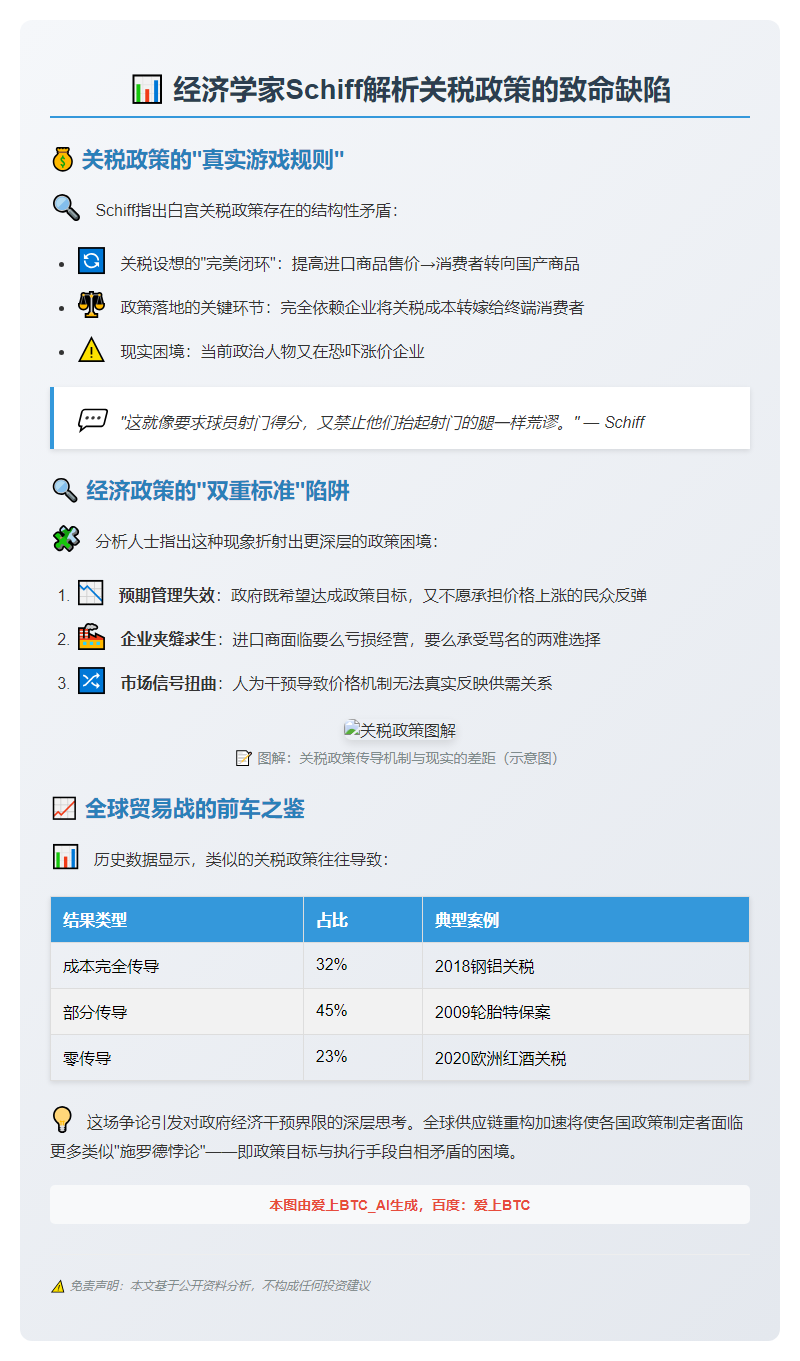Click the main title 经济学家Schiff解析关税政策的致命缺陷
The width and height of the screenshot is (800, 1361).
pos(421,90)
